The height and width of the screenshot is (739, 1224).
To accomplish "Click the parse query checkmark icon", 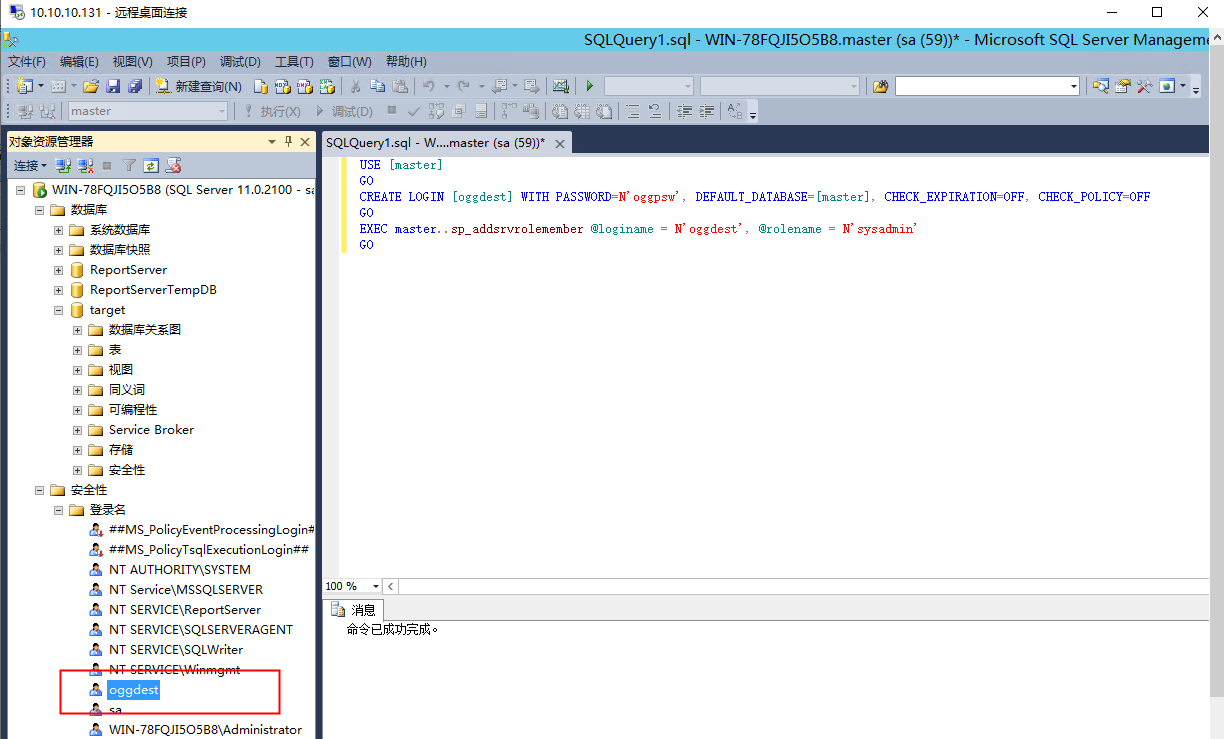I will [x=413, y=111].
